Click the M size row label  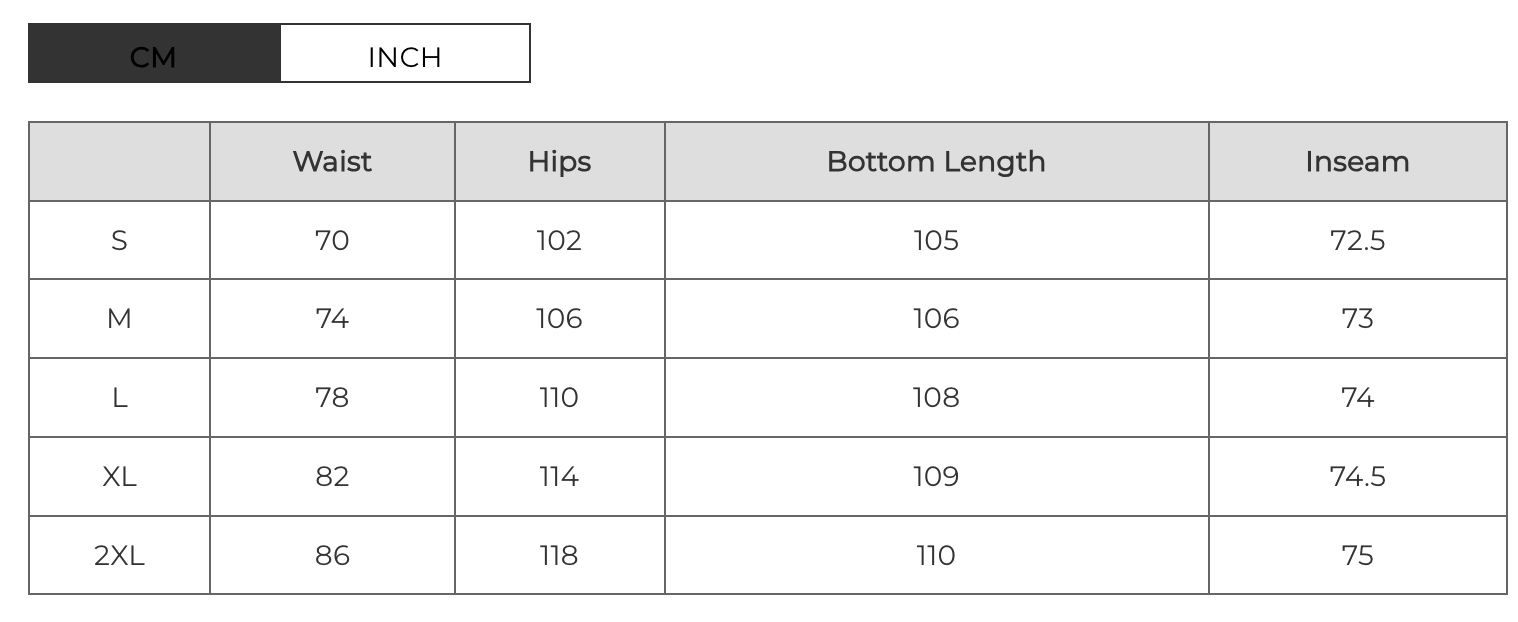[119, 319]
